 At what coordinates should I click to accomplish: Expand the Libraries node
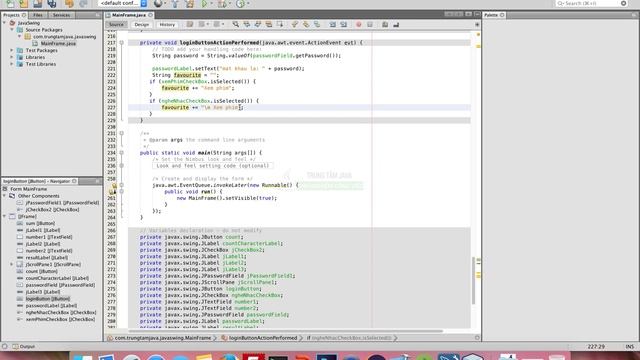(x=12, y=57)
